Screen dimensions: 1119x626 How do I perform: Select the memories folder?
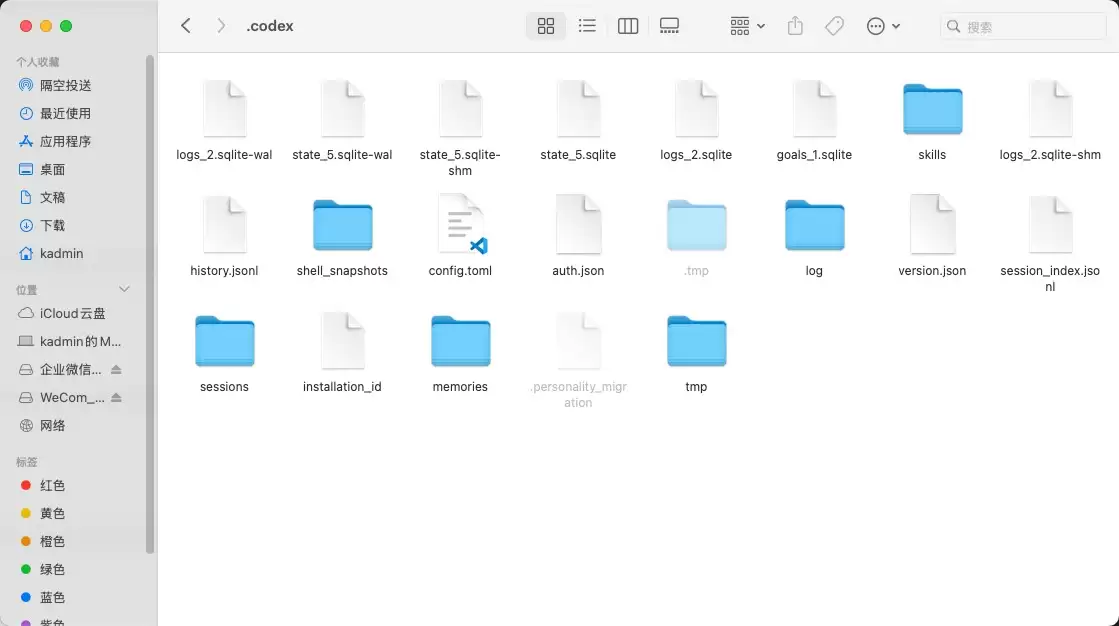click(460, 352)
